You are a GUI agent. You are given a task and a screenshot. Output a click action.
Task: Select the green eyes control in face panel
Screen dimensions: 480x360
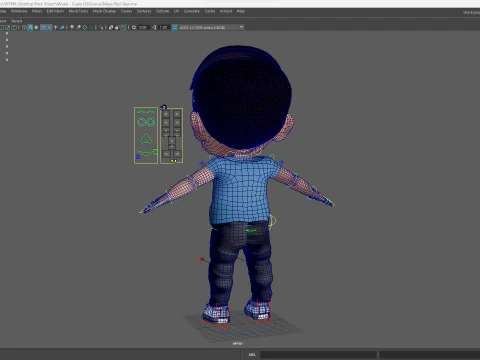tap(146, 122)
